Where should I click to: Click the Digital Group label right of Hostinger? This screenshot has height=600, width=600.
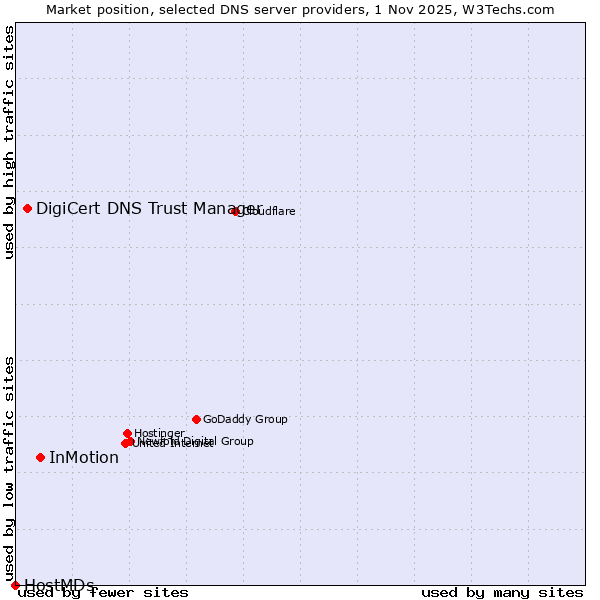218,441
